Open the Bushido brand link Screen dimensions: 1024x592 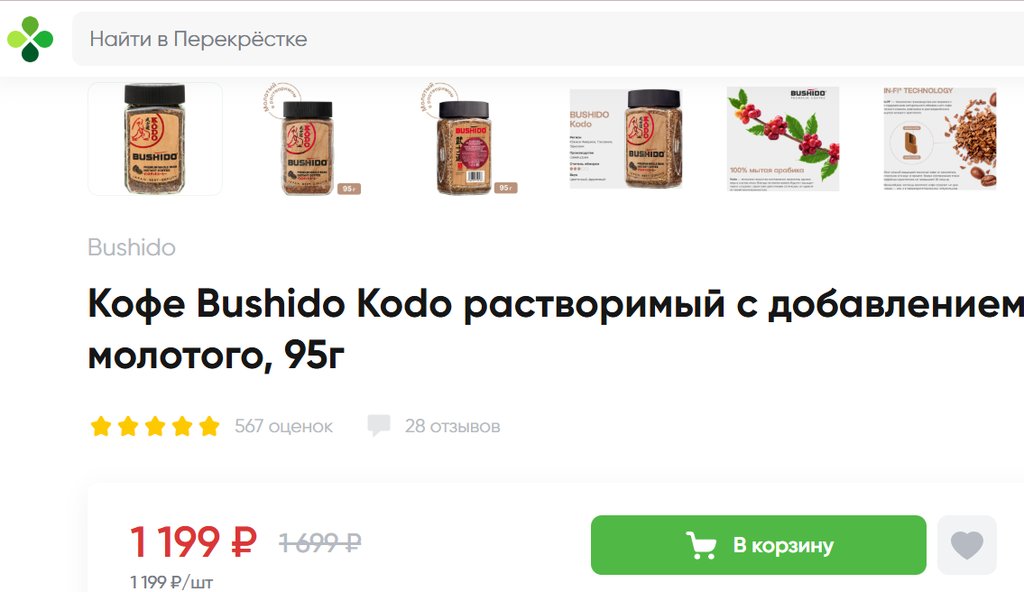point(131,248)
